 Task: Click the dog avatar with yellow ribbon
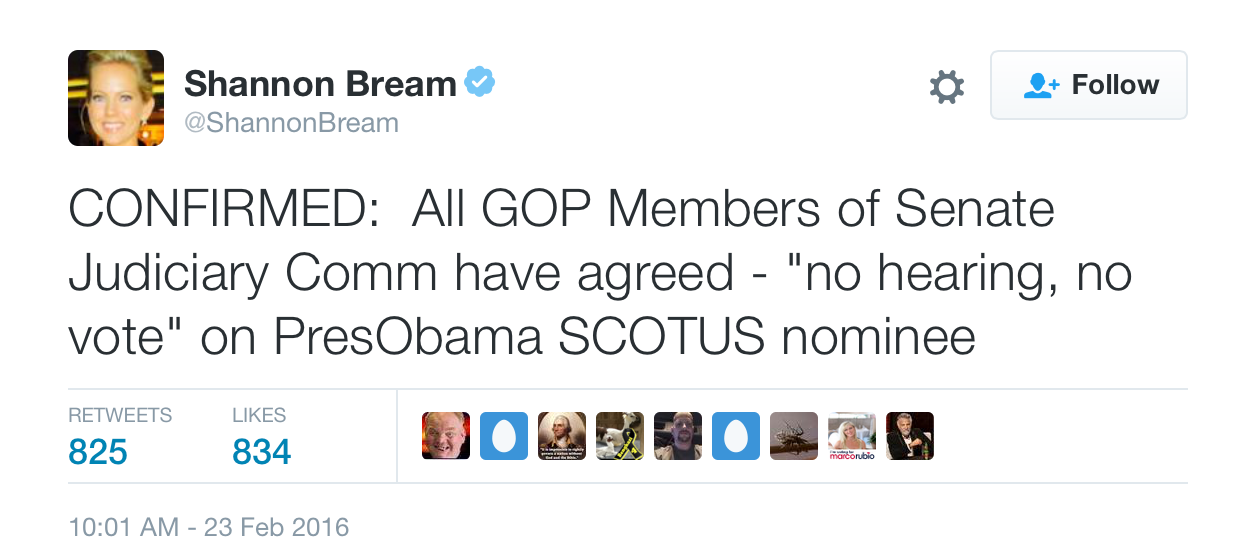[x=620, y=436]
